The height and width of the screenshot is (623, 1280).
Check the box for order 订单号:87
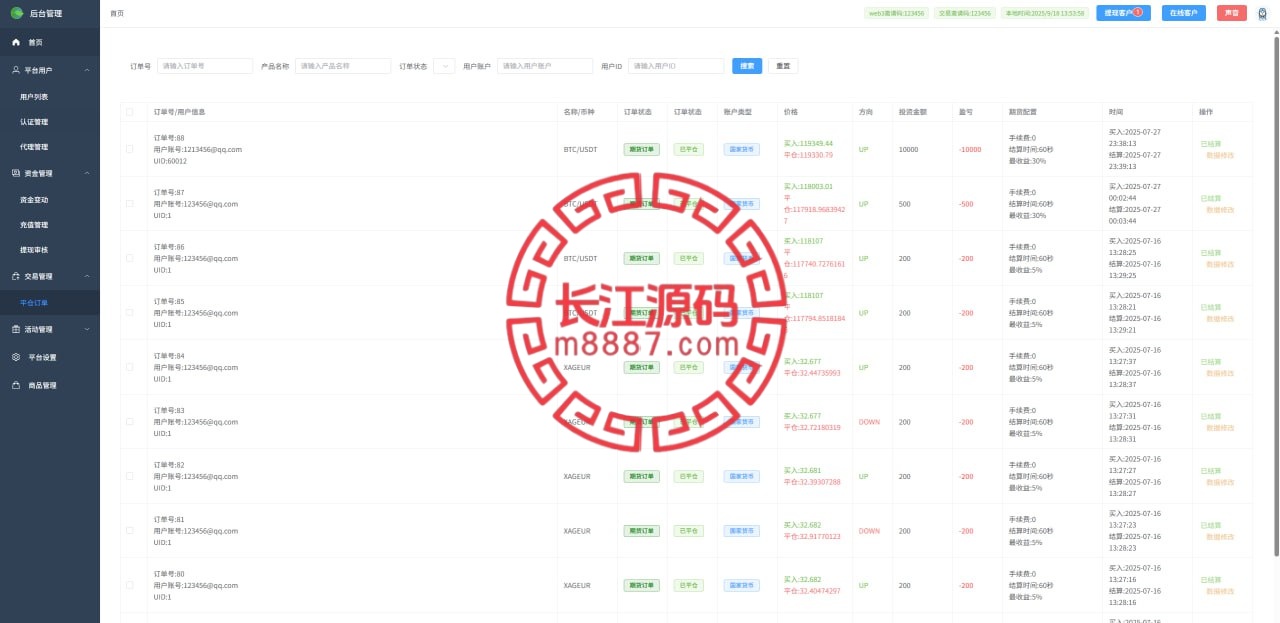click(129, 204)
